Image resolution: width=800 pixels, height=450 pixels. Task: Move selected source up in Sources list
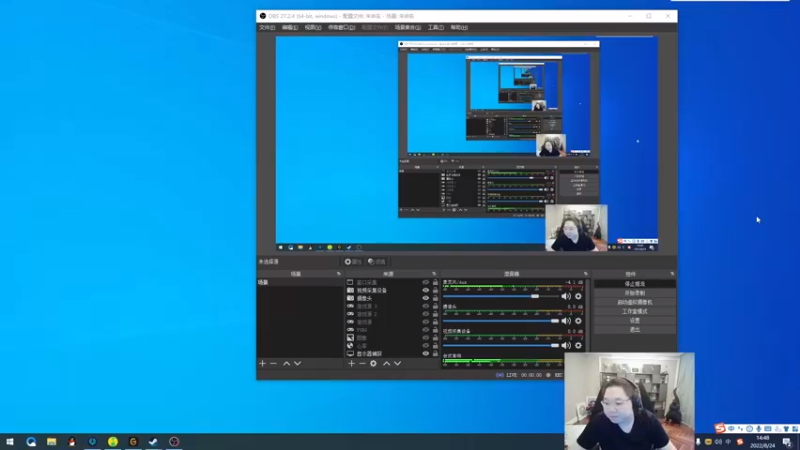pos(386,363)
